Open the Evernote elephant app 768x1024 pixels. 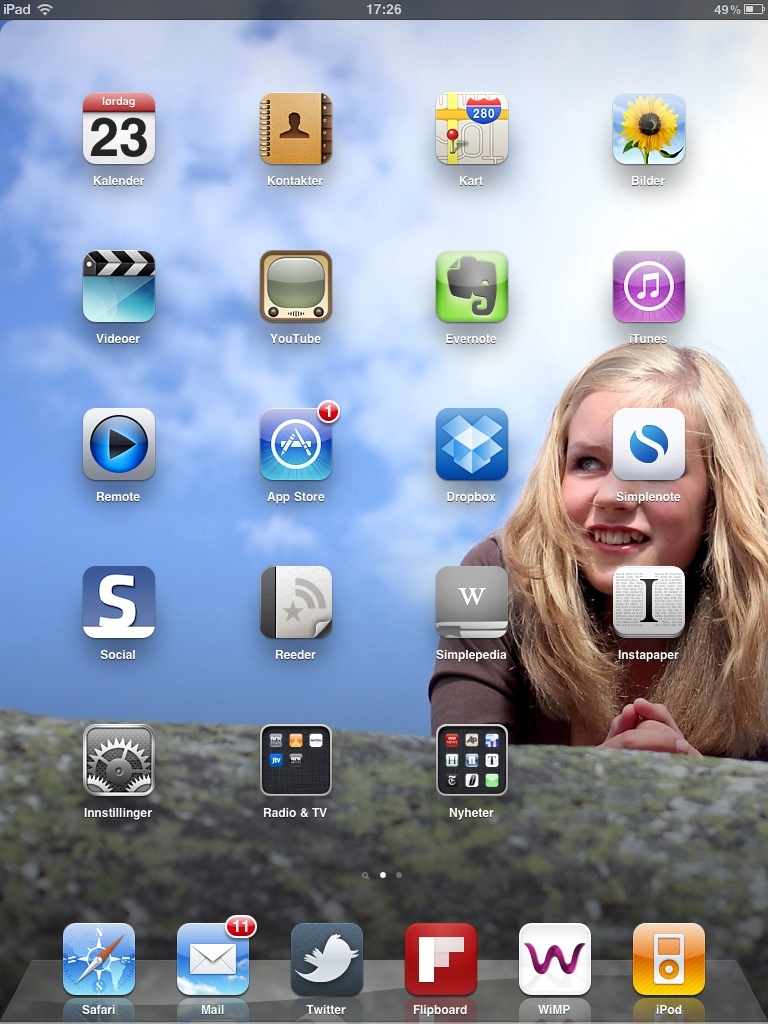pyautogui.click(x=472, y=286)
